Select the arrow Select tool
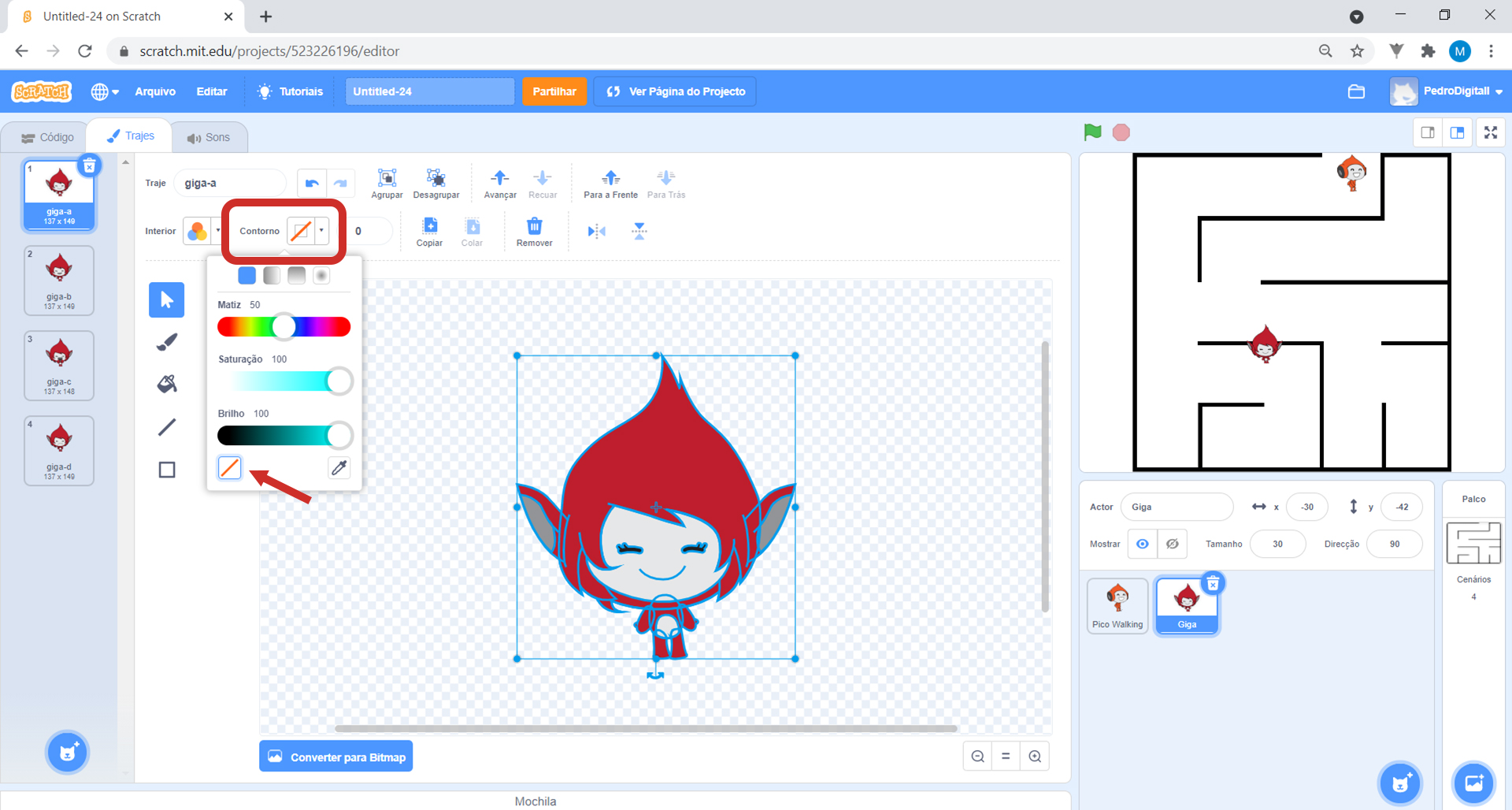Screen dimensions: 1512x810 [166, 299]
